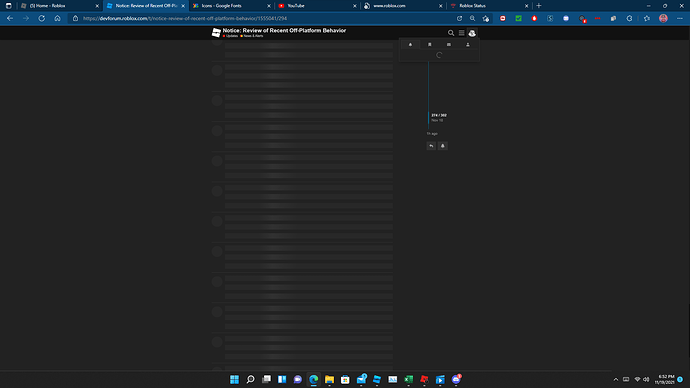This screenshot has width=690, height=388.
Task: Switch to the www.roblox.com tab
Action: (402, 6)
